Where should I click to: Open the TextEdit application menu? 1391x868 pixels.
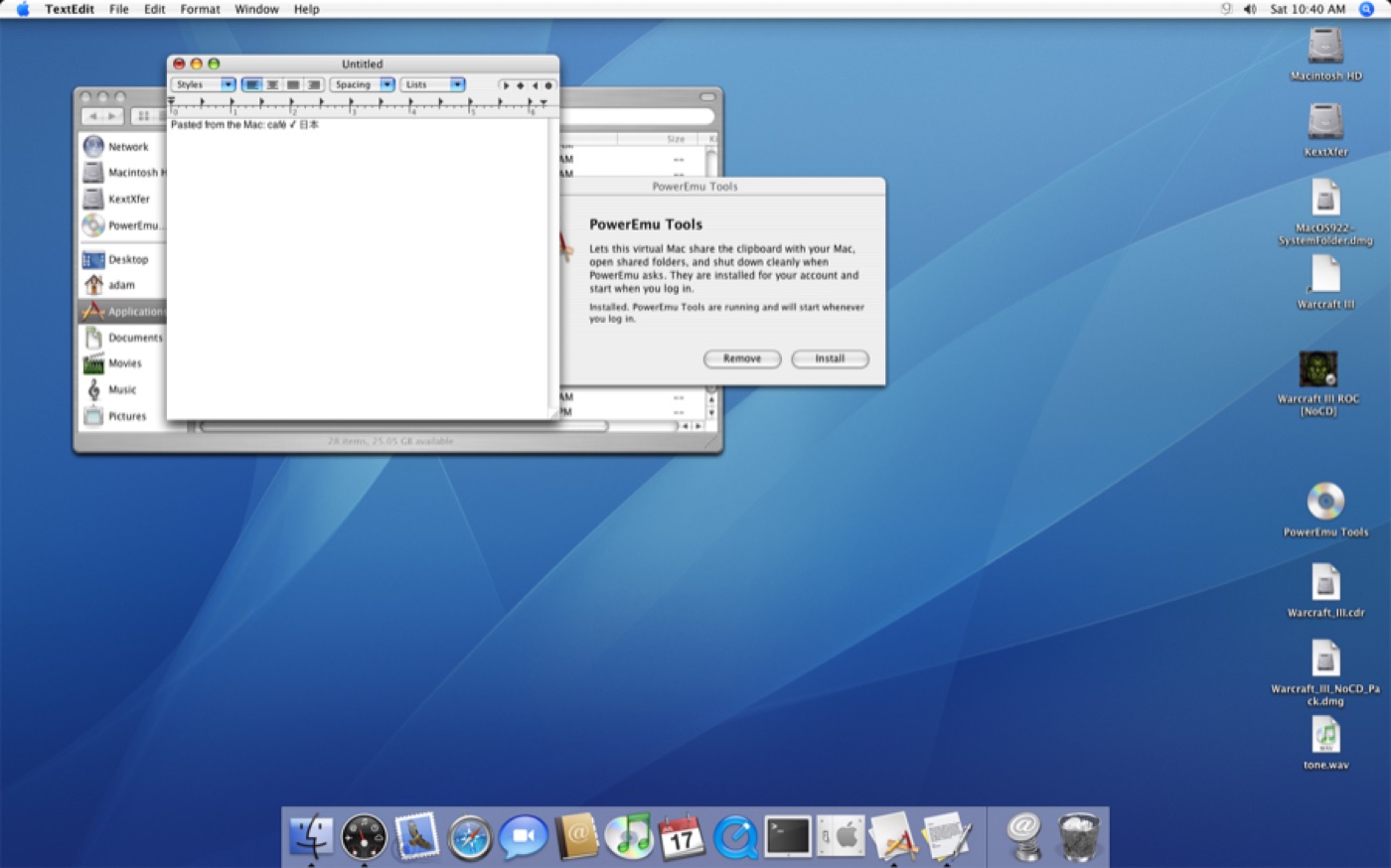coord(70,9)
